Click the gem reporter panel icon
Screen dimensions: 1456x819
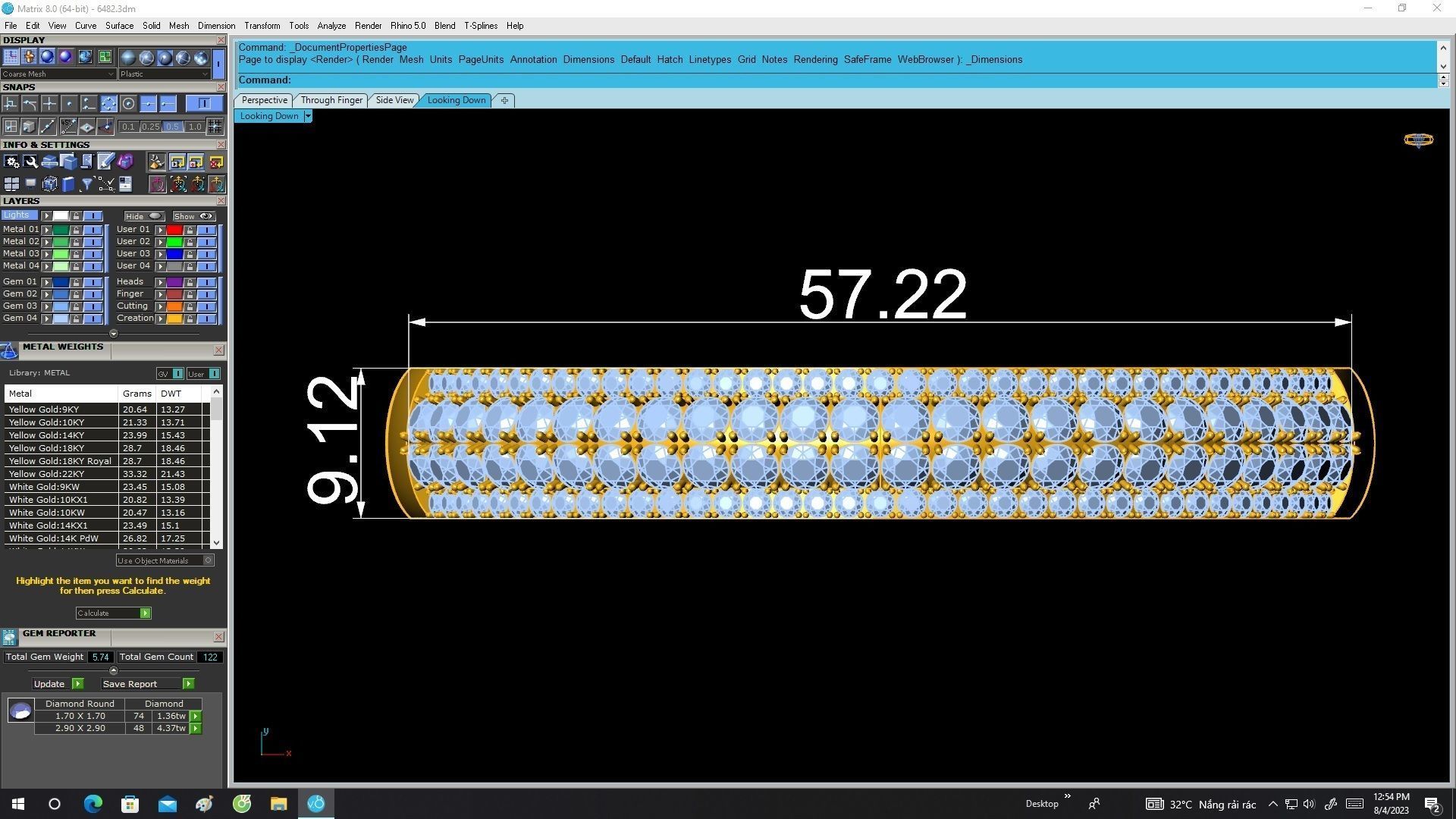pyautogui.click(x=9, y=637)
